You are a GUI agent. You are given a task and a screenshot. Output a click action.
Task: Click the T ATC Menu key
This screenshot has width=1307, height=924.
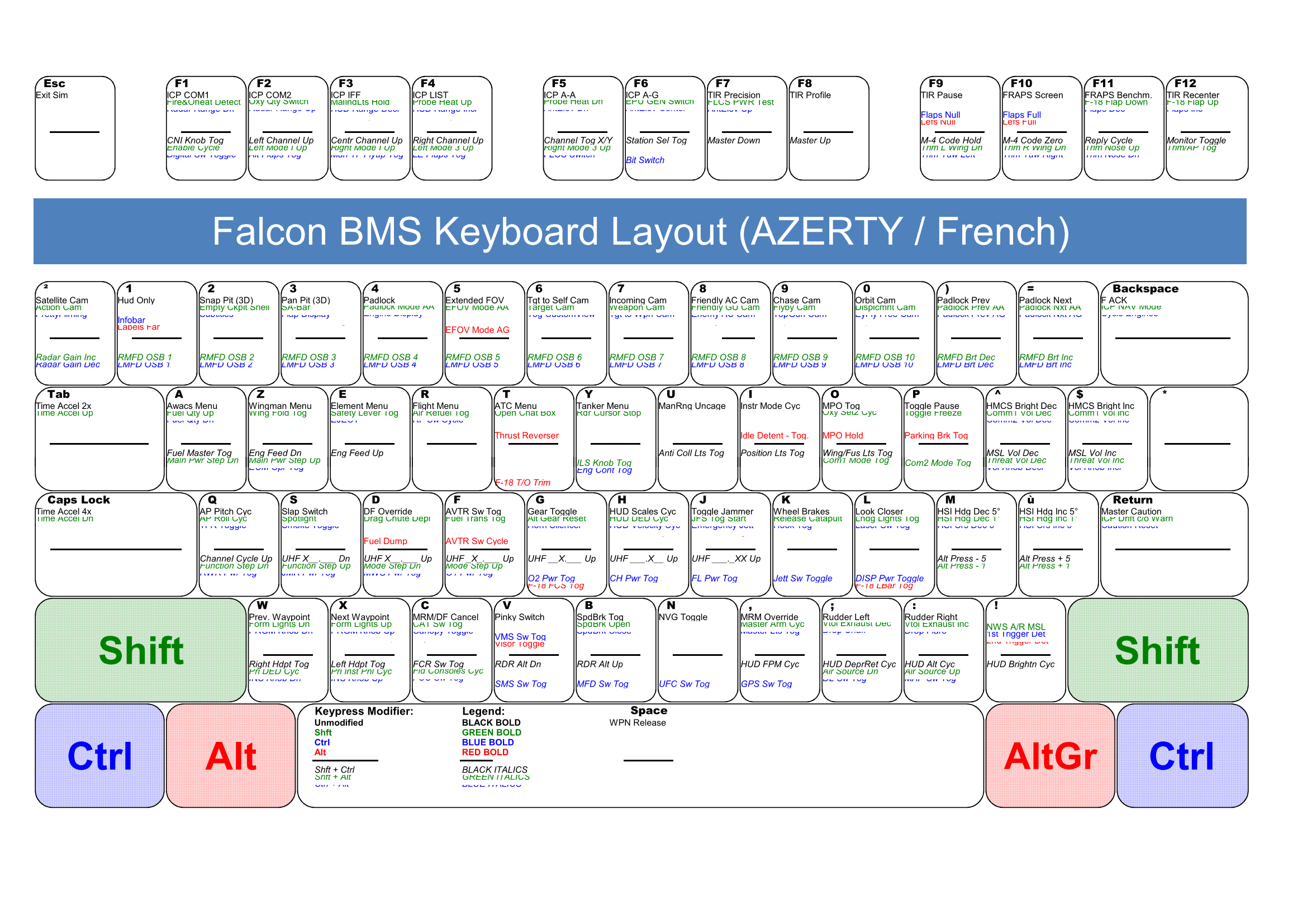pyautogui.click(x=534, y=439)
